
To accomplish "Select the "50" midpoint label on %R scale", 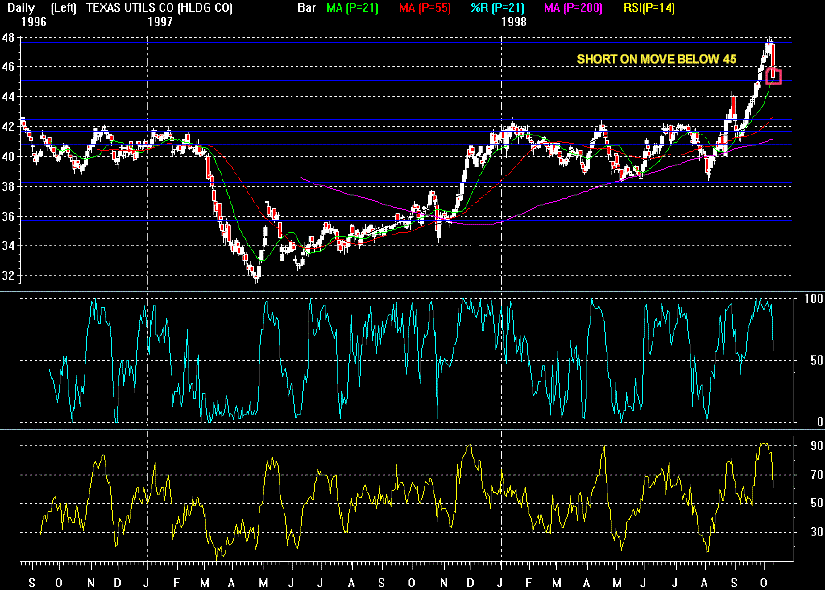I will click(x=817, y=361).
